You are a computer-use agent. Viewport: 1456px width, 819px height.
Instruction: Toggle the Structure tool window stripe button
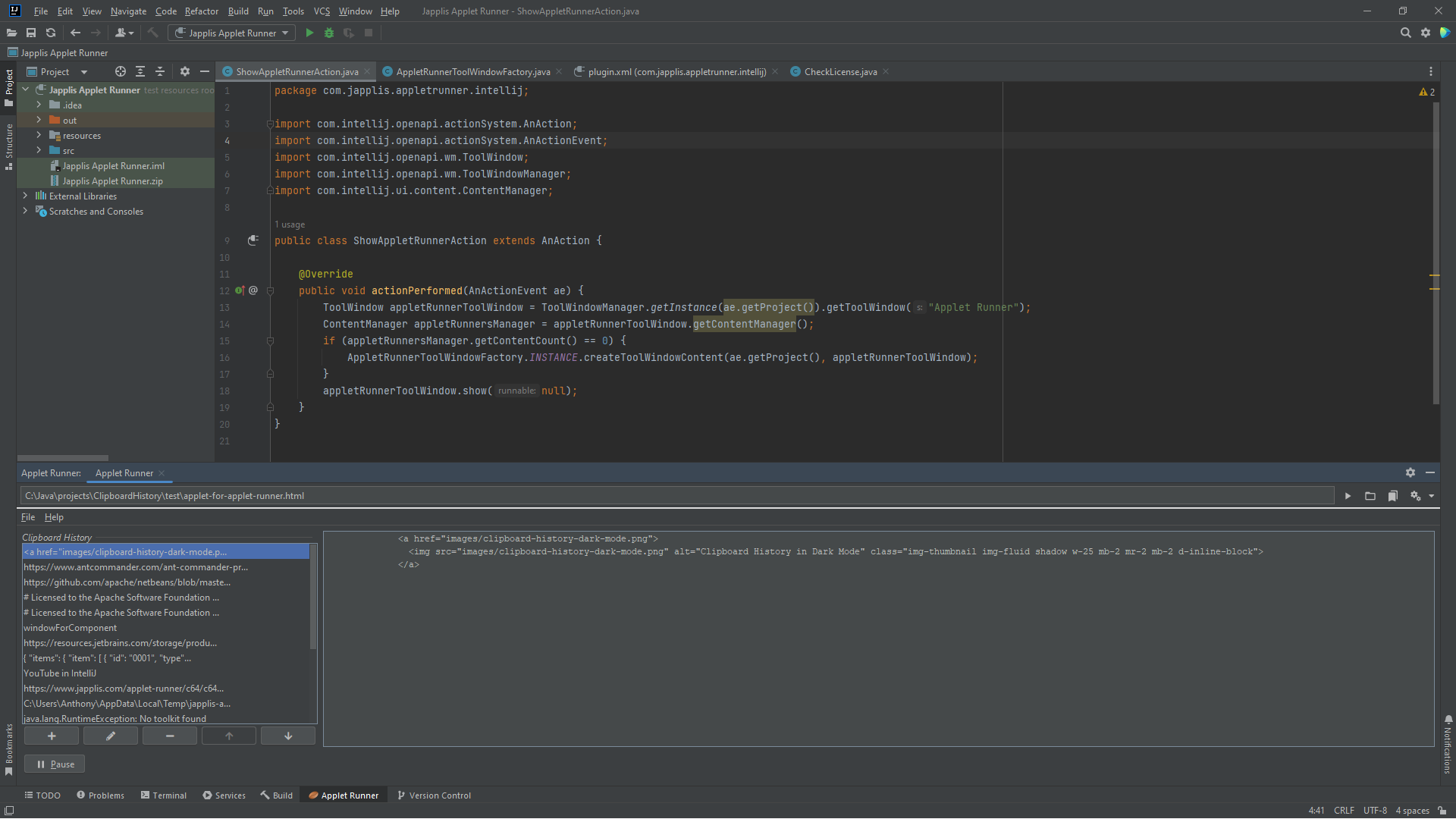(8, 146)
